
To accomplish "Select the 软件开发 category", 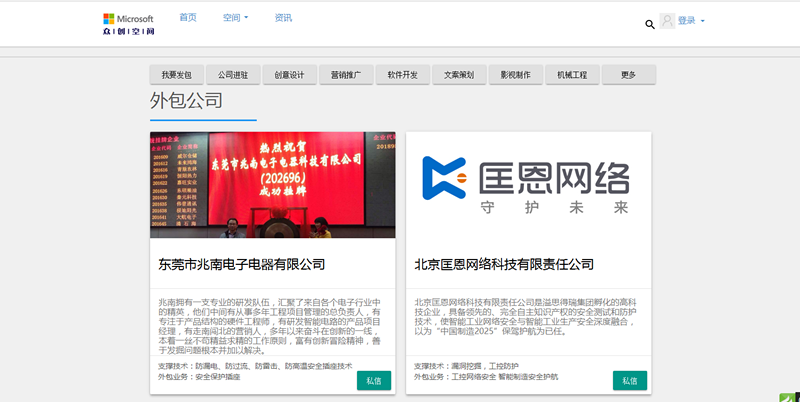I will (x=403, y=75).
